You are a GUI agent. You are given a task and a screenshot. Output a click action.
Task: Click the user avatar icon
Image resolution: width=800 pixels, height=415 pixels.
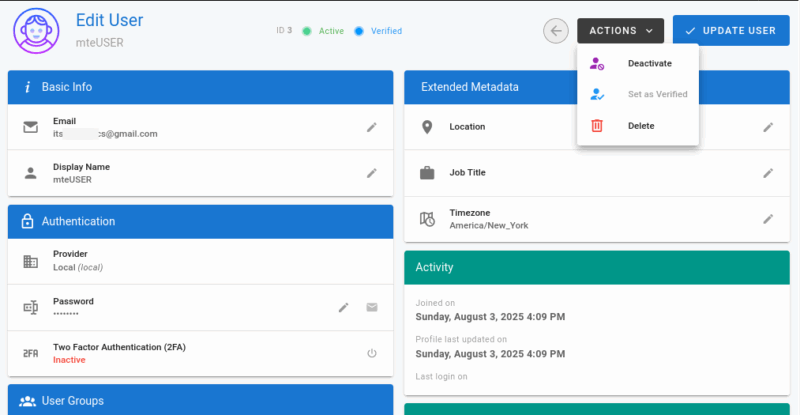click(x=36, y=31)
